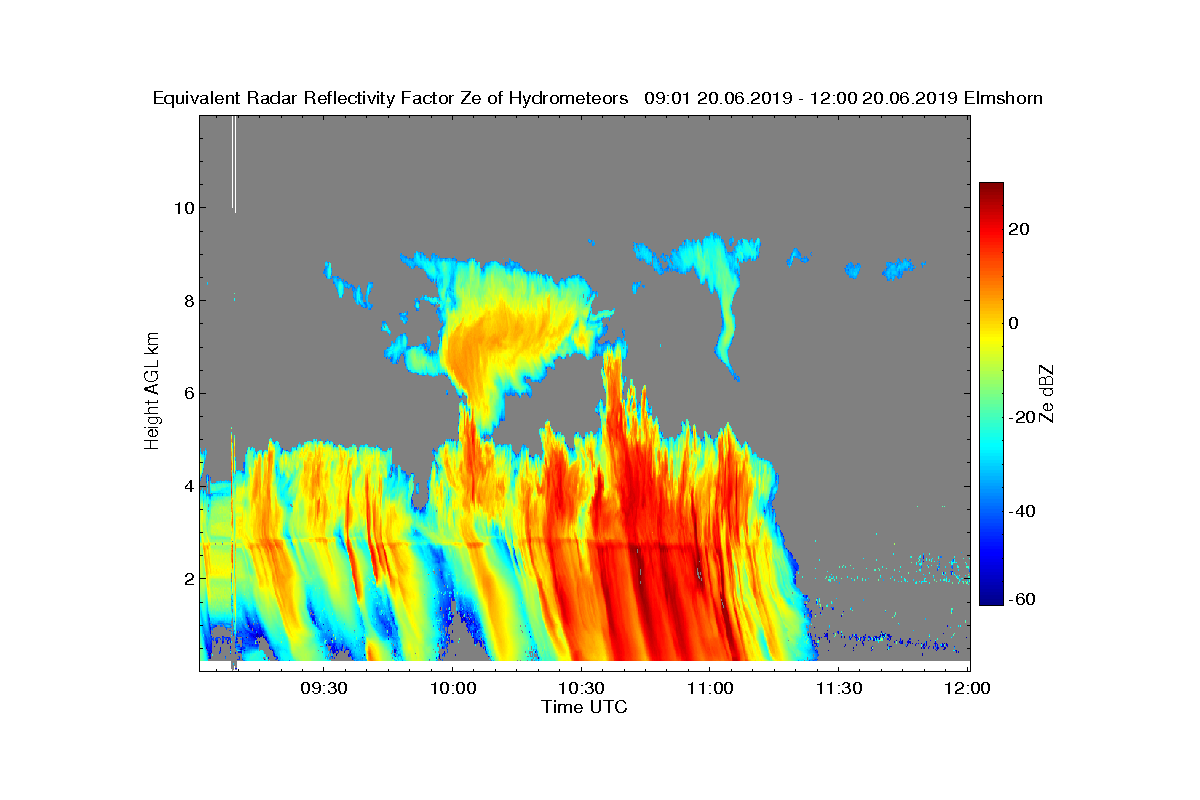Screen dimensions: 1200x800
Task: Click the '09:30' time tick label
Action: click(324, 688)
